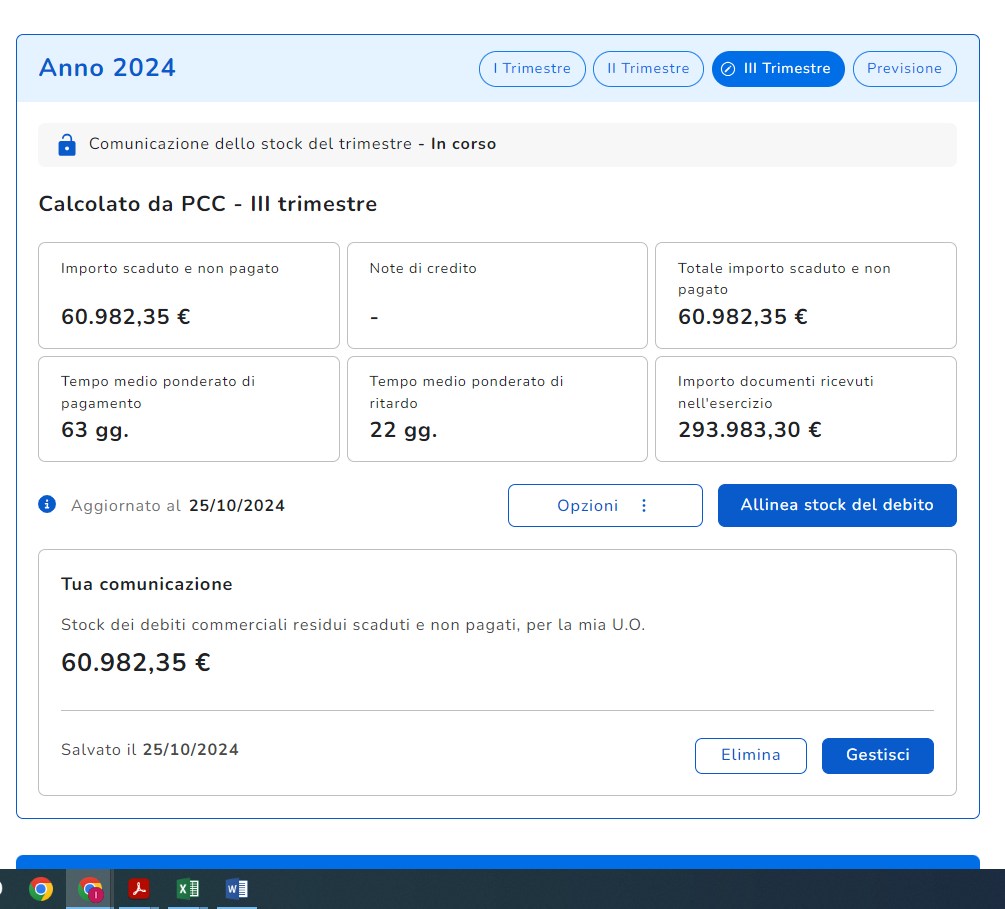
Task: Open the Previsione tab
Action: [904, 69]
